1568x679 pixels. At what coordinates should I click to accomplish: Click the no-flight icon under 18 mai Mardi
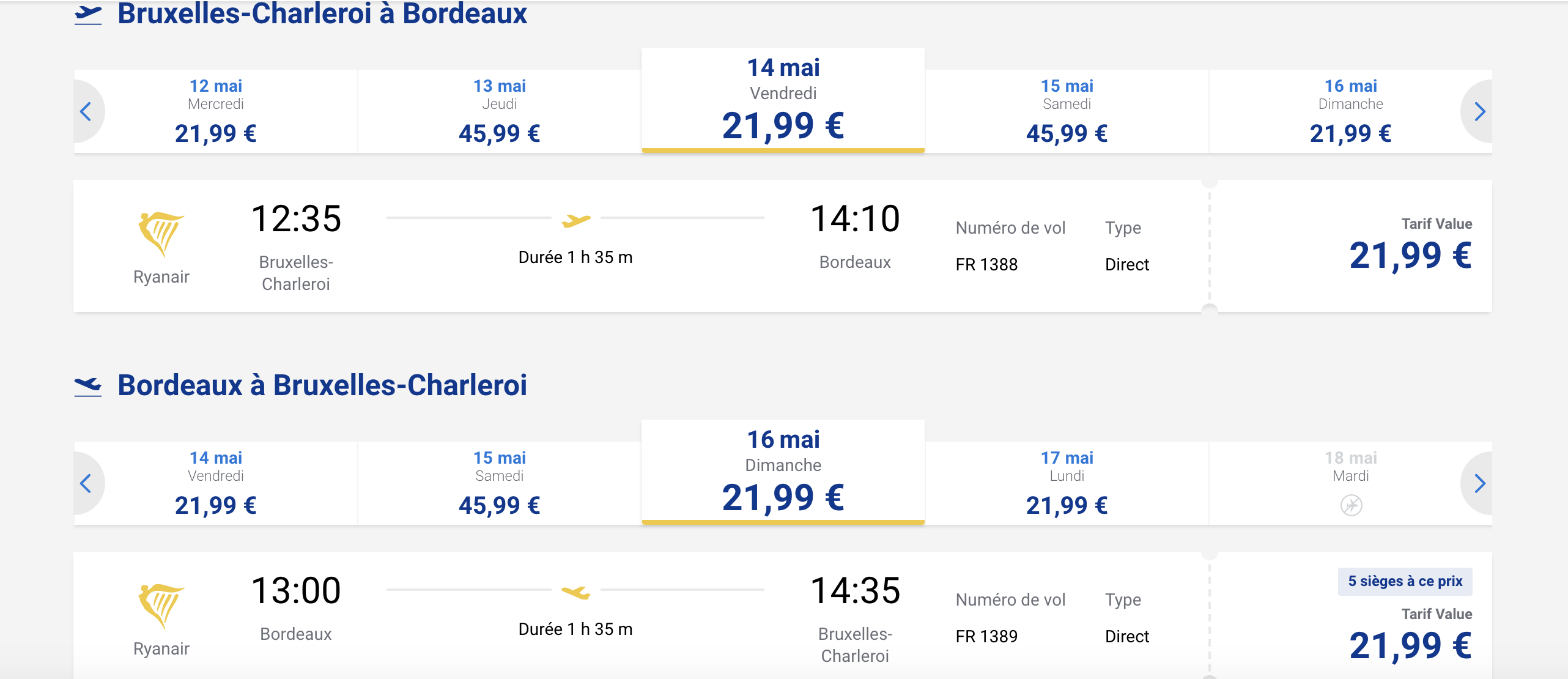tap(1351, 505)
